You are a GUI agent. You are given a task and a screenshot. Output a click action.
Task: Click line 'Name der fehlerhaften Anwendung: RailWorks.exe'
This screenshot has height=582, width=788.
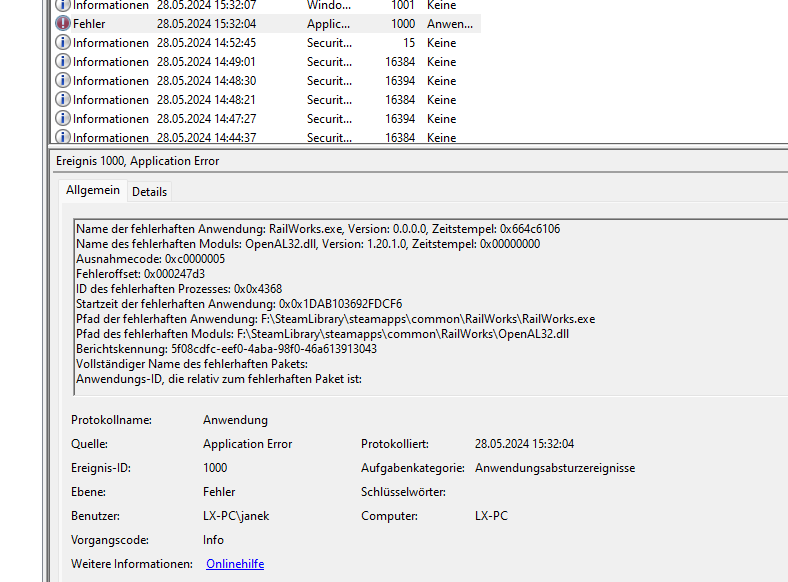pos(318,229)
